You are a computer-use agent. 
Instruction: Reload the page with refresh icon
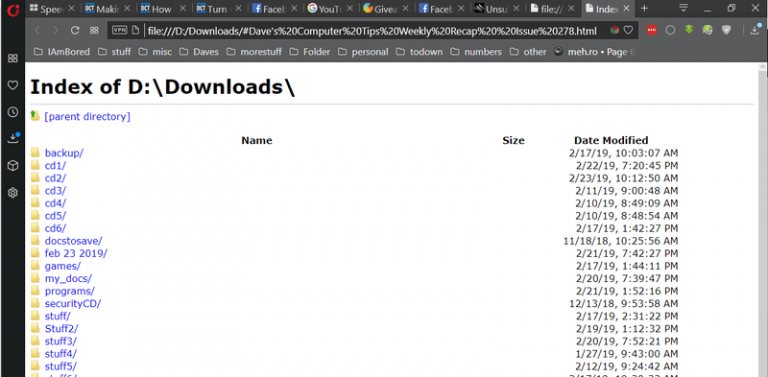75,30
